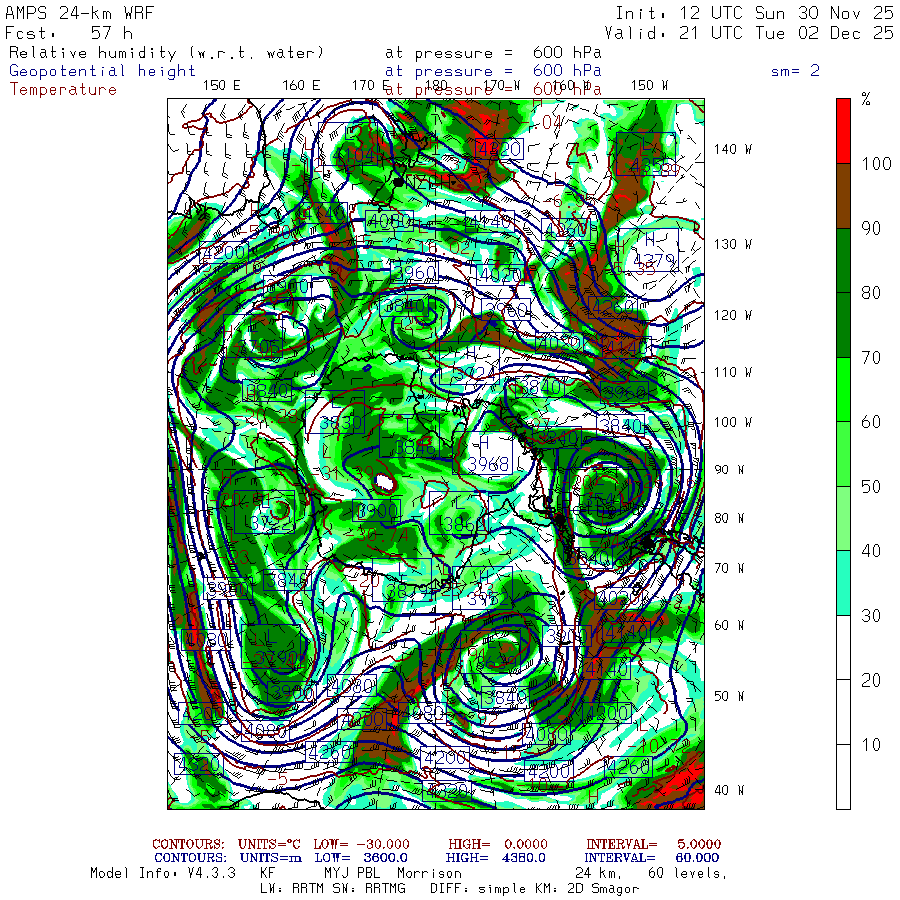Click the "sm= 2" smoothing label
900x900 pixels.
(795, 71)
